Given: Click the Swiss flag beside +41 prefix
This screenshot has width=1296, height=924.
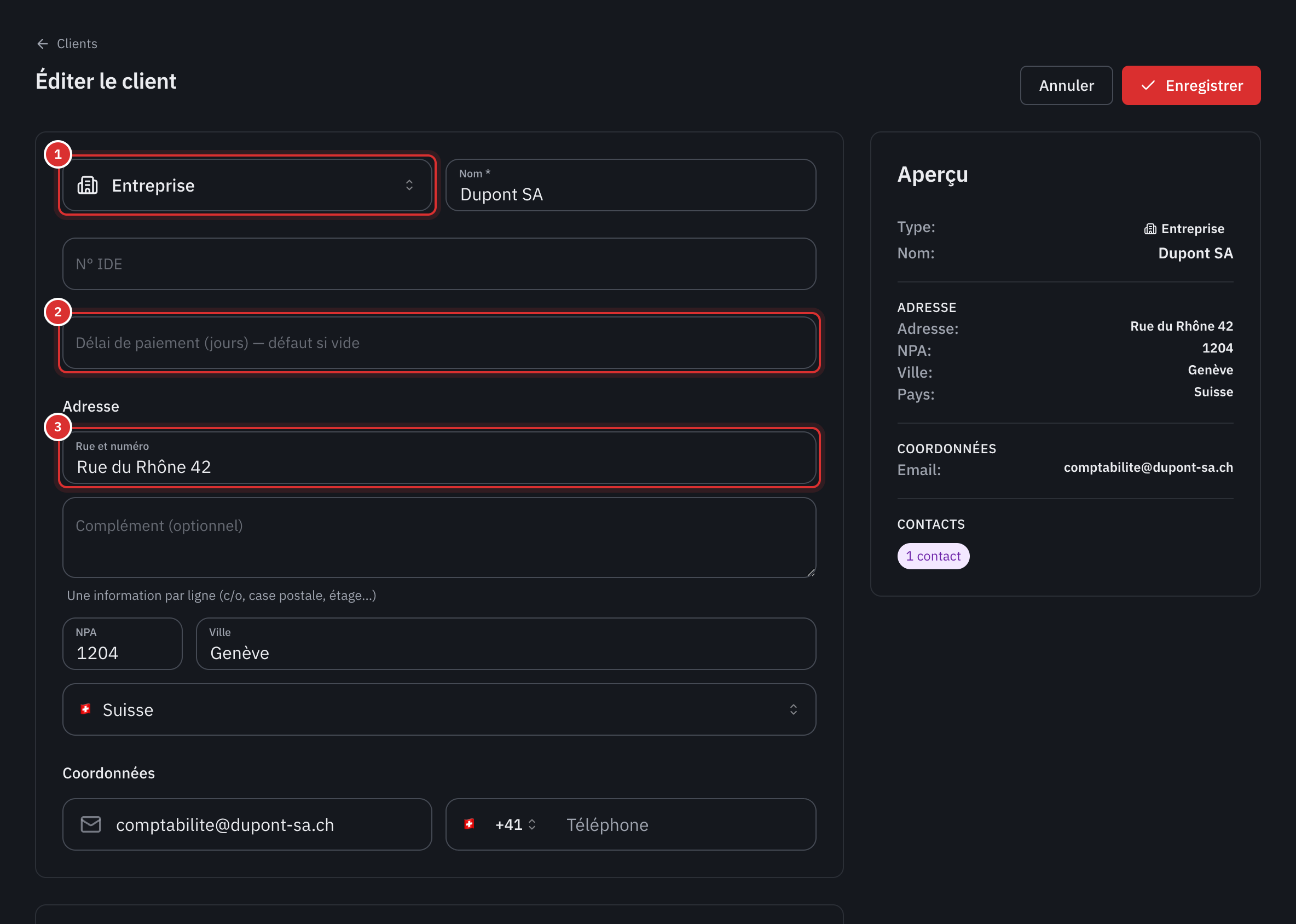Looking at the screenshot, I should tap(470, 824).
